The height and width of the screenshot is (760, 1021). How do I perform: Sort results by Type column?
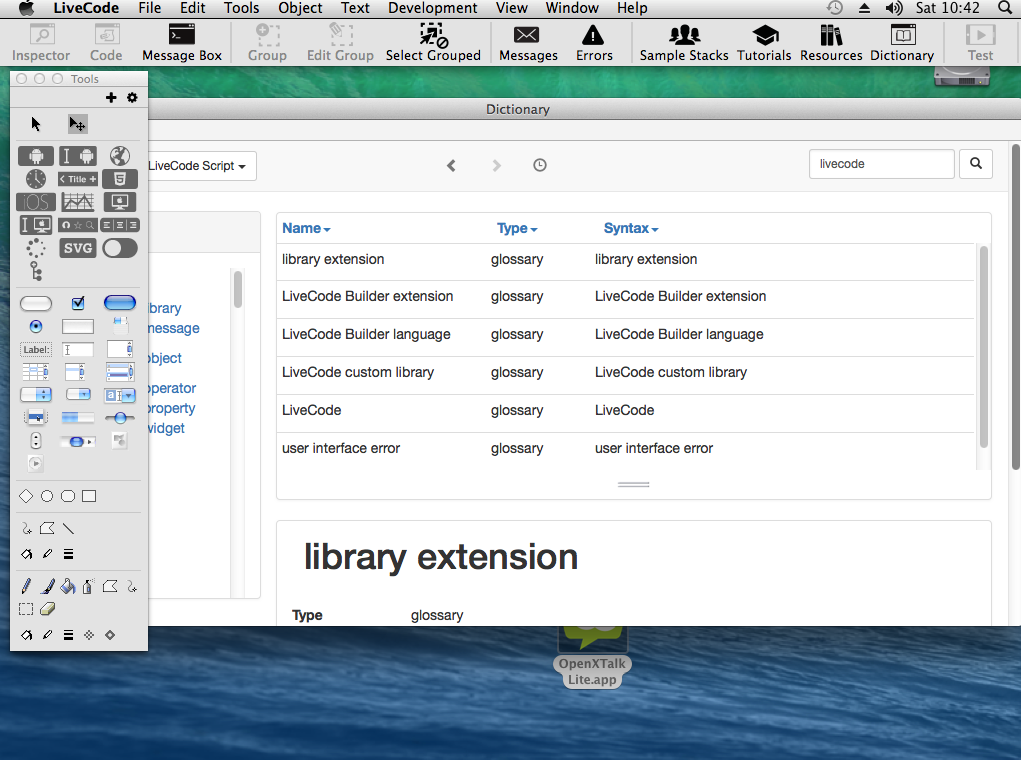pyautogui.click(x=517, y=229)
